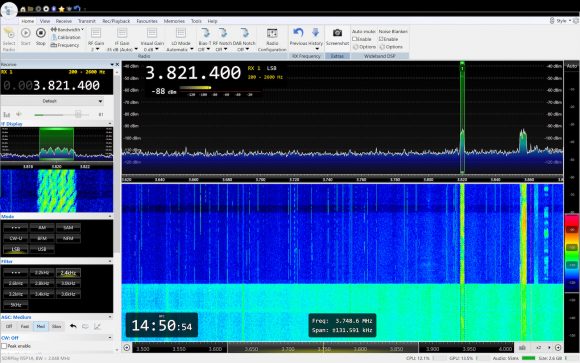Open the Select Radio icon
The height and width of the screenshot is (363, 580).
pos(9,33)
